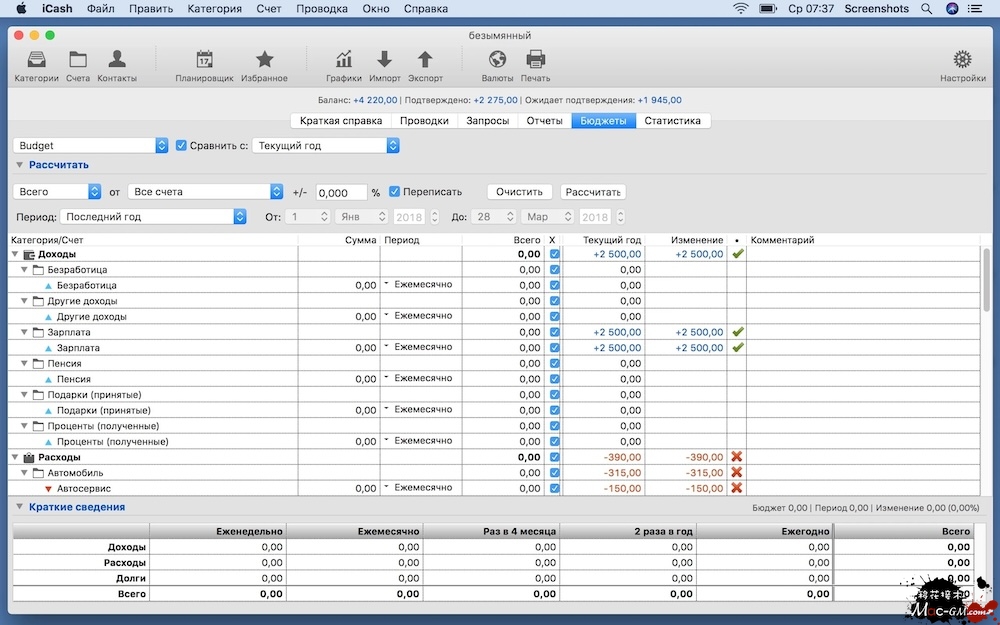
Task: Collapse the Рассчитать section triangle
Action: 19,165
